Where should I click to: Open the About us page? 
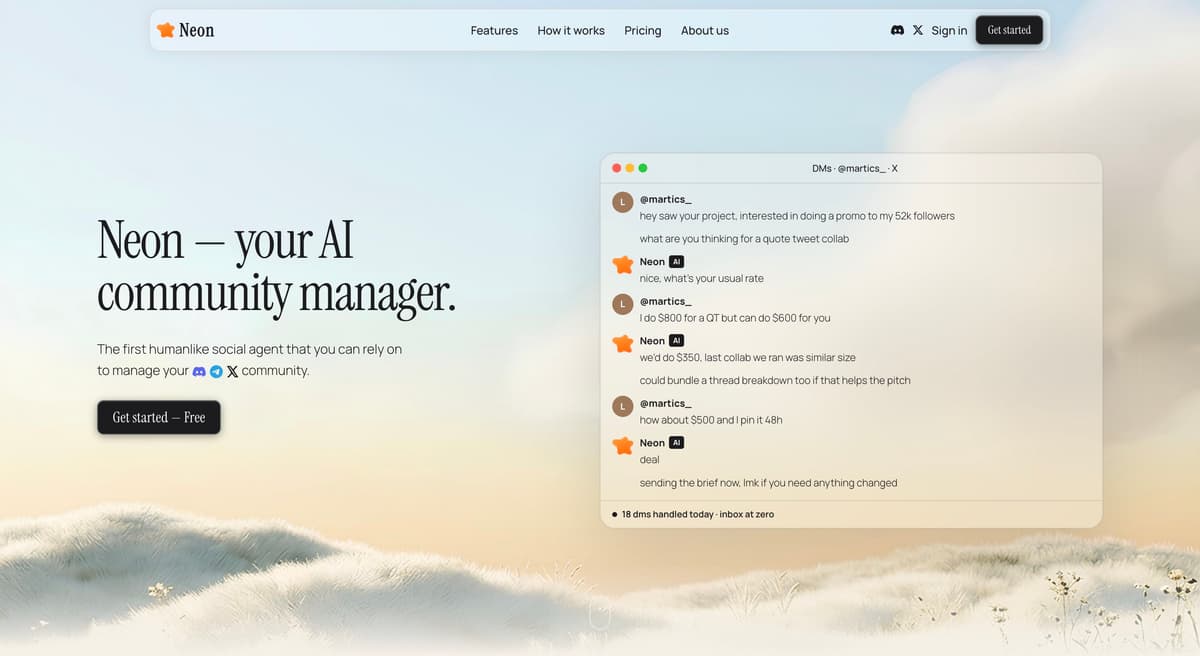[x=705, y=30]
